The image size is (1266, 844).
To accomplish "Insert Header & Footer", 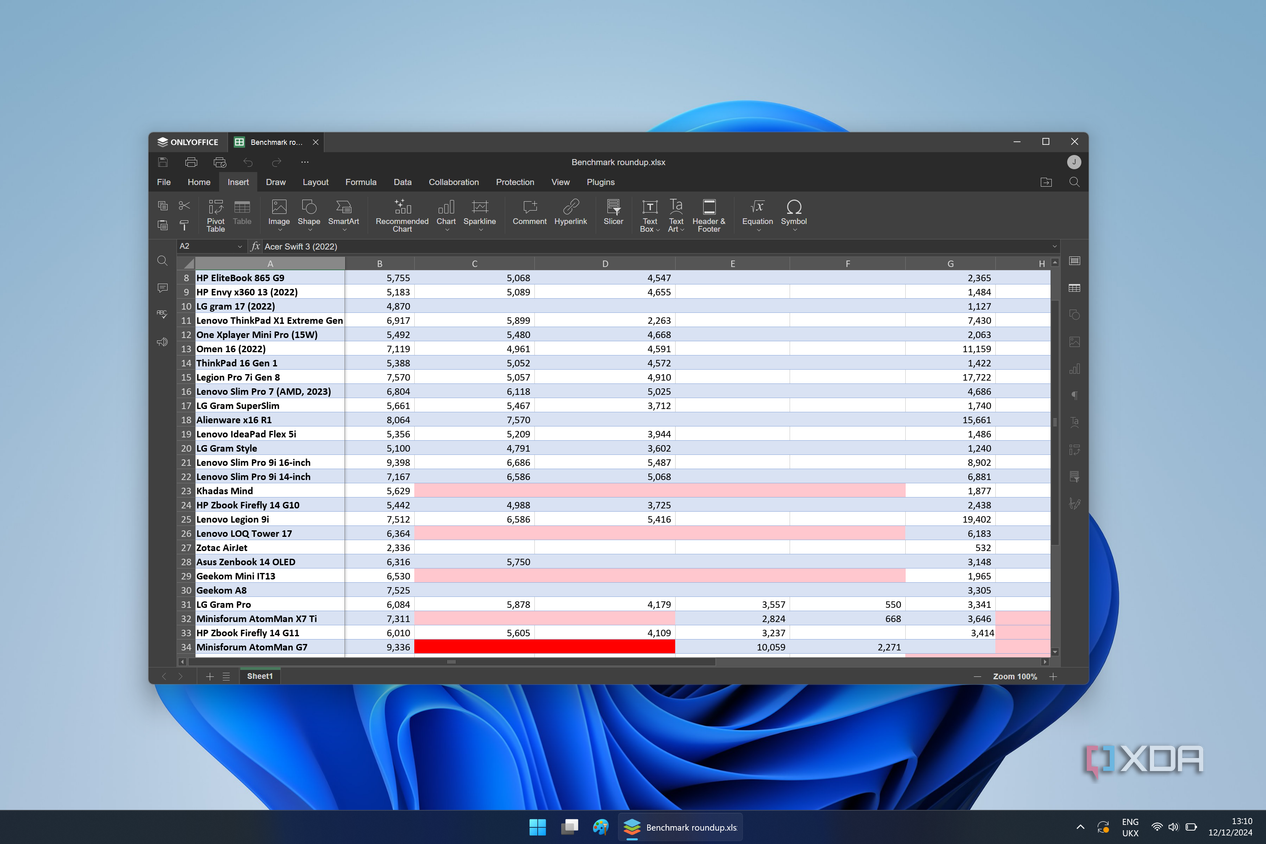I will pyautogui.click(x=709, y=215).
